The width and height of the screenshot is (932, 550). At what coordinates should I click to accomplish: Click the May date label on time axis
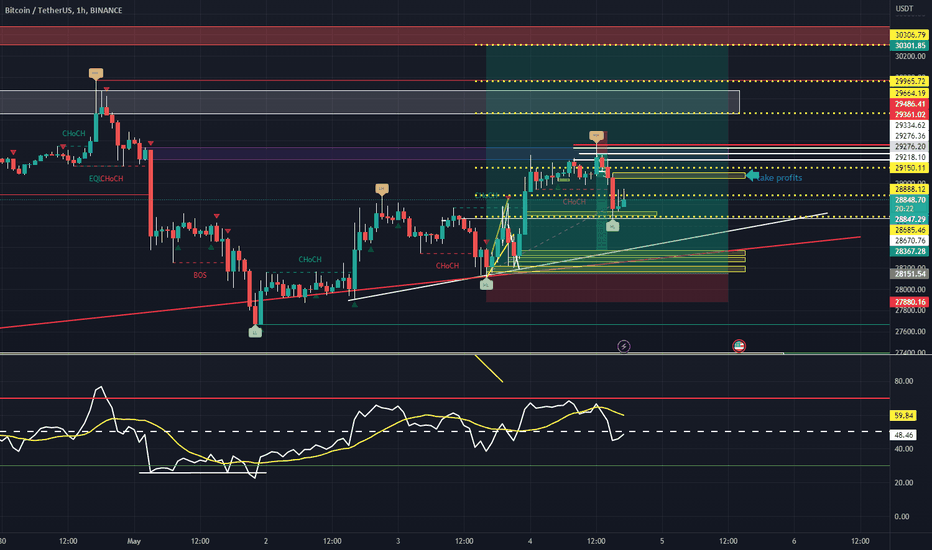coord(134,541)
